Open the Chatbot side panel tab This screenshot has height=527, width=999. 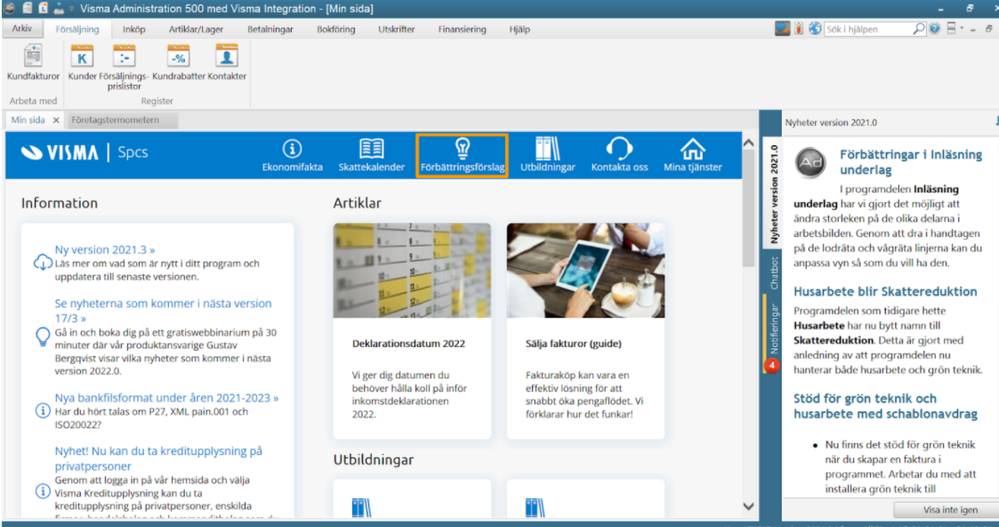coord(772,272)
